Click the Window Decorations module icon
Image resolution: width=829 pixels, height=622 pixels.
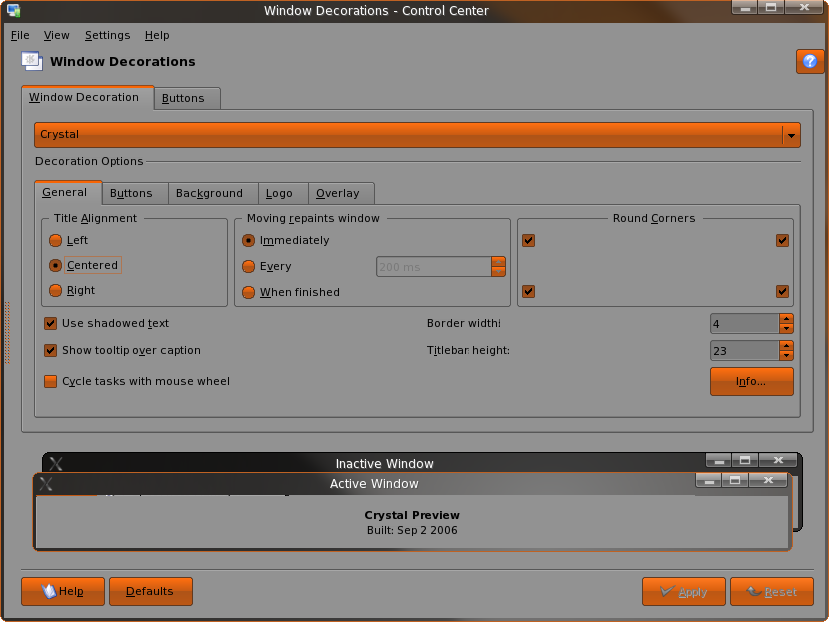coord(32,61)
